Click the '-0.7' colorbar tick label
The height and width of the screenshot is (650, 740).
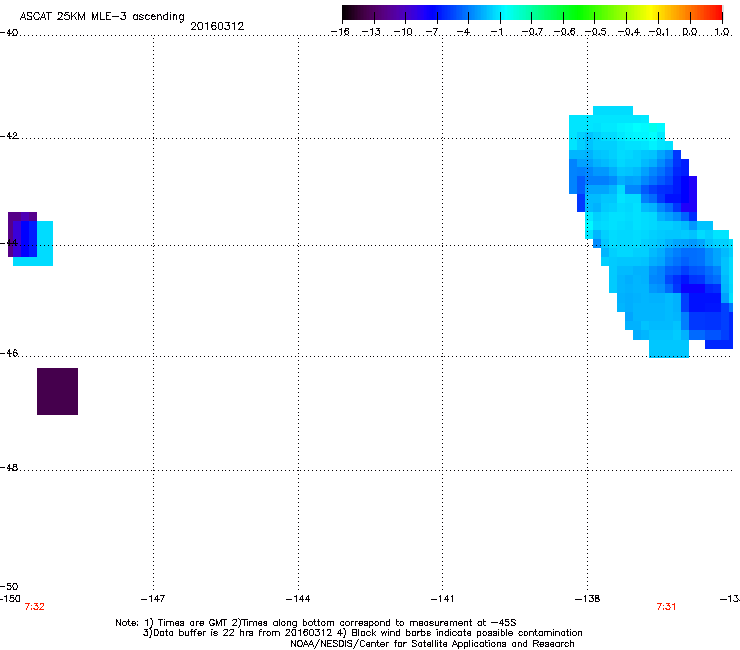[532, 32]
